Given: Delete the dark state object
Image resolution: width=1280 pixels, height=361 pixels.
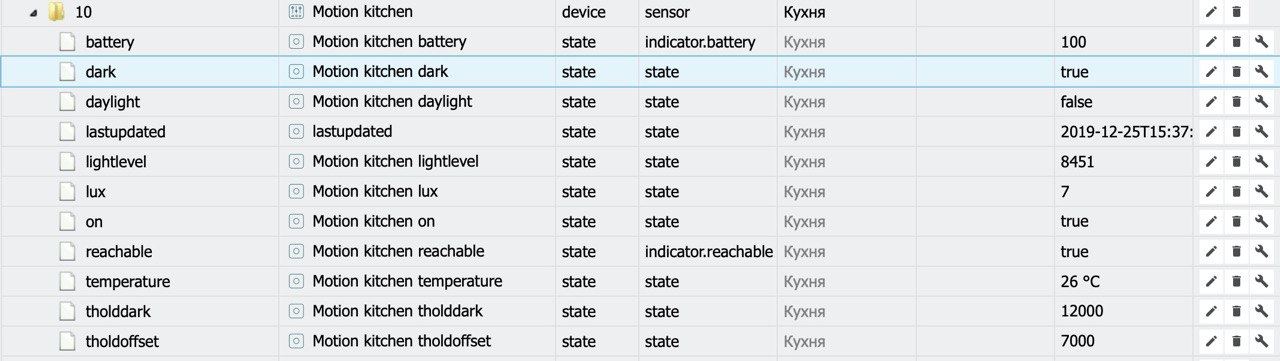Looking at the screenshot, I should point(1236,72).
